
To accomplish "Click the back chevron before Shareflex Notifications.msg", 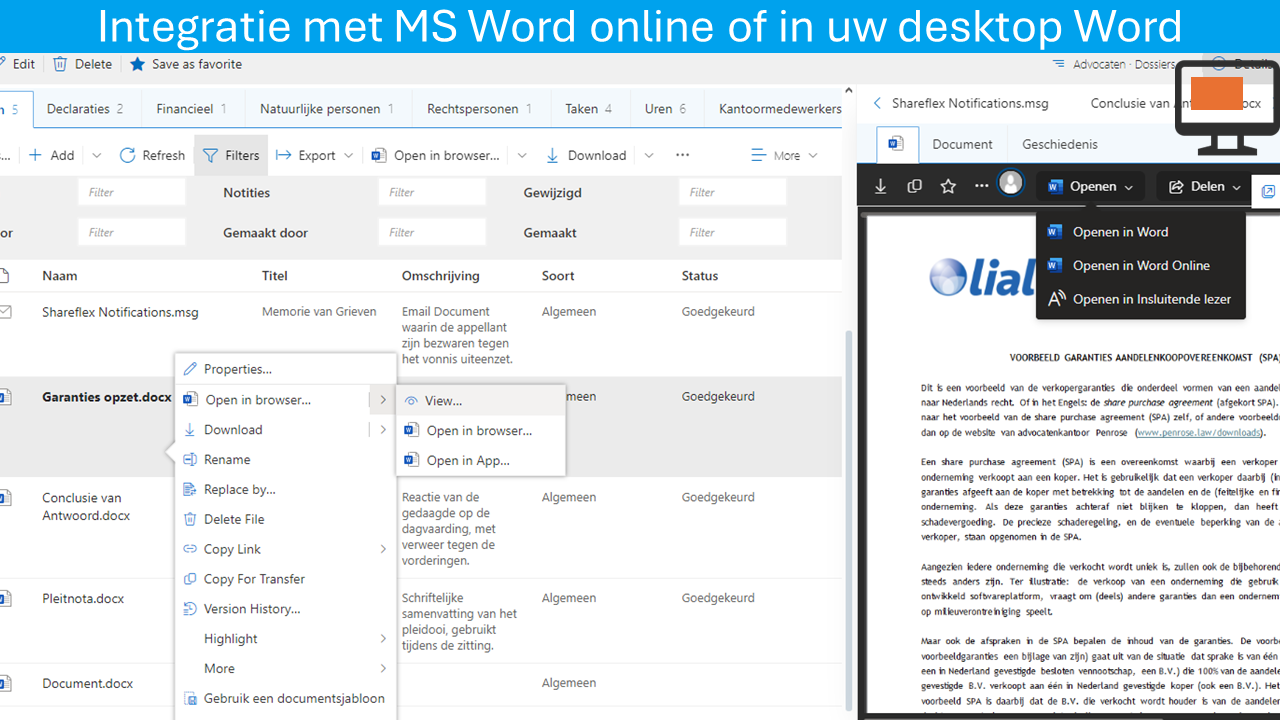I will (x=877, y=103).
